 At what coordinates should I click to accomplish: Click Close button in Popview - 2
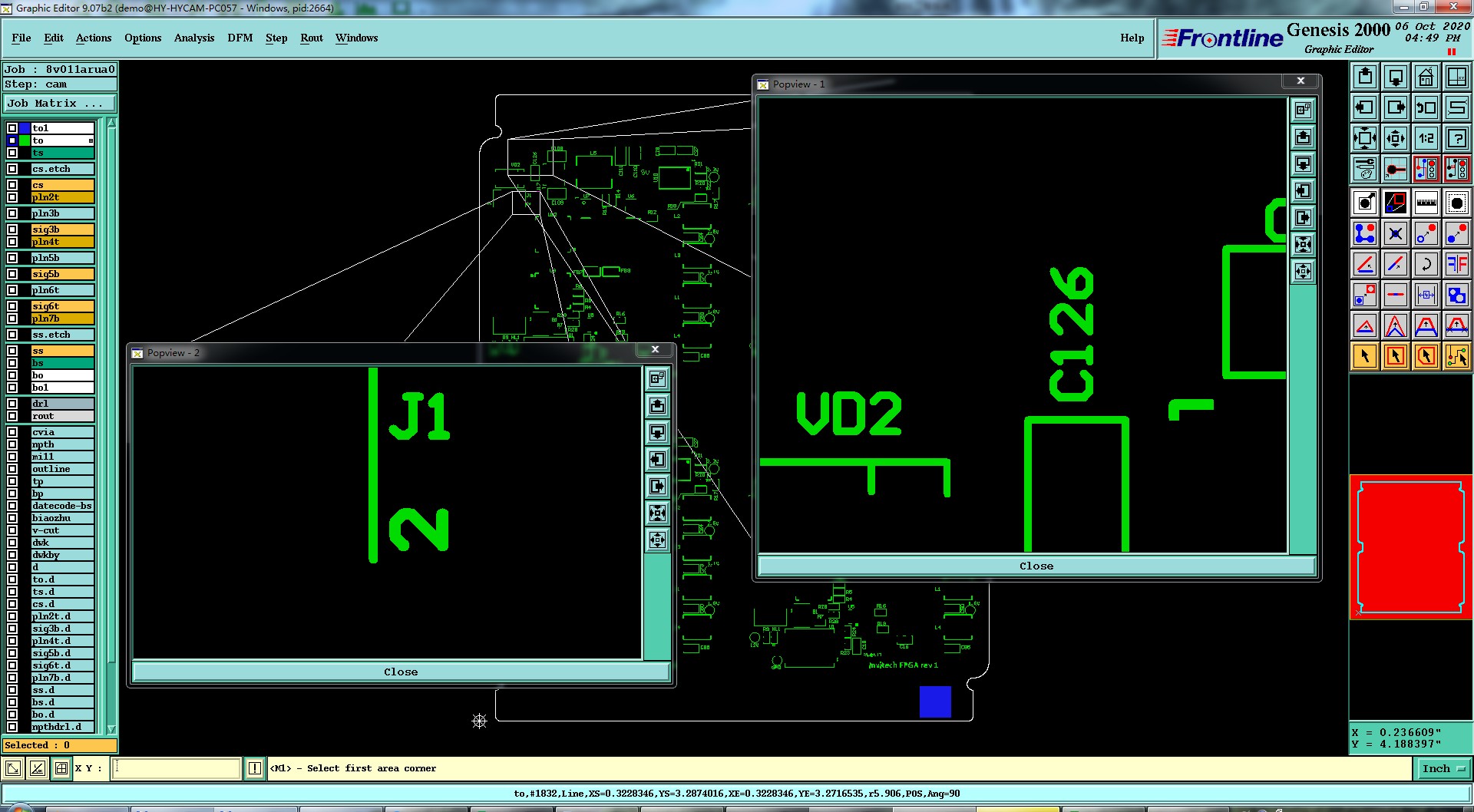[401, 672]
